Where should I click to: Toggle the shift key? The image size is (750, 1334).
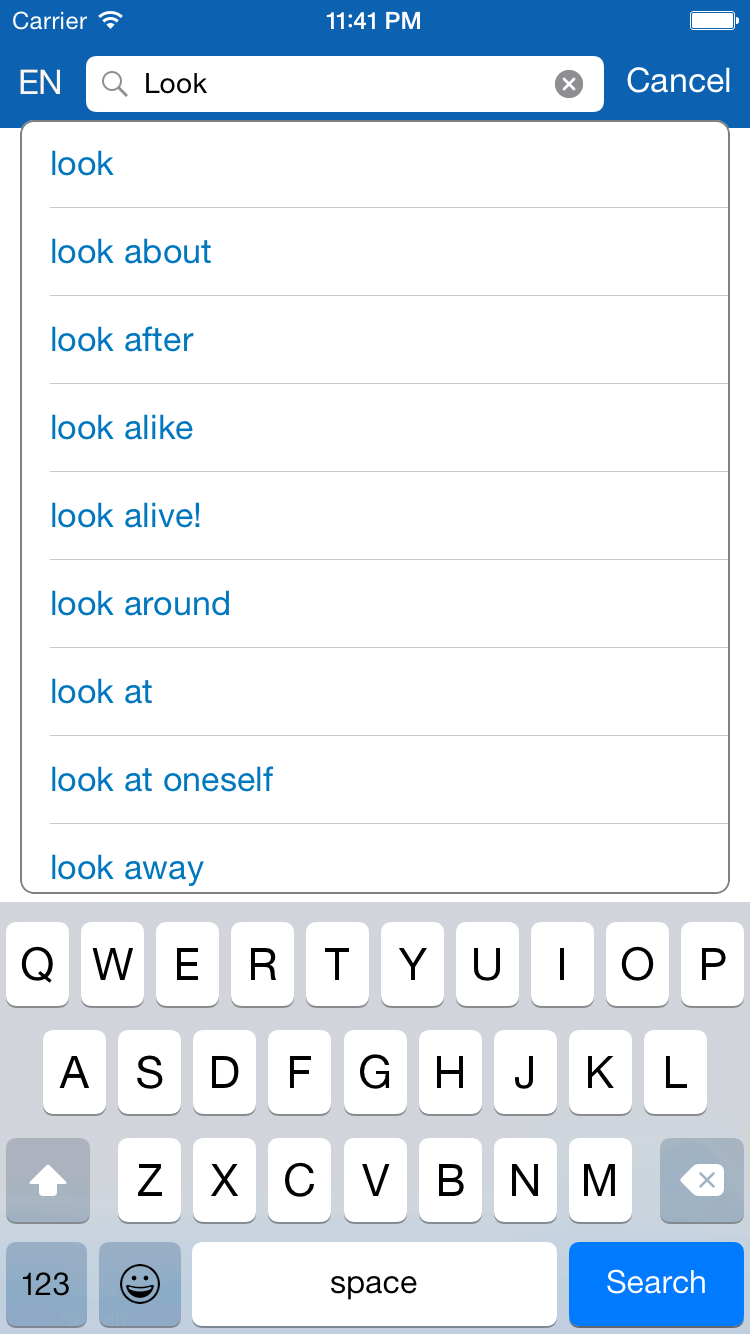[48, 1181]
